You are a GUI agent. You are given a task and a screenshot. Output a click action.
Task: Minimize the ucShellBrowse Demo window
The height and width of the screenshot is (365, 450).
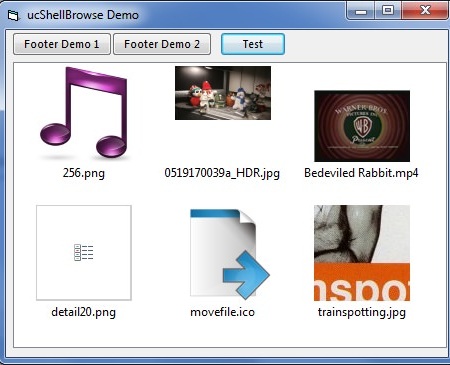(x=361, y=10)
